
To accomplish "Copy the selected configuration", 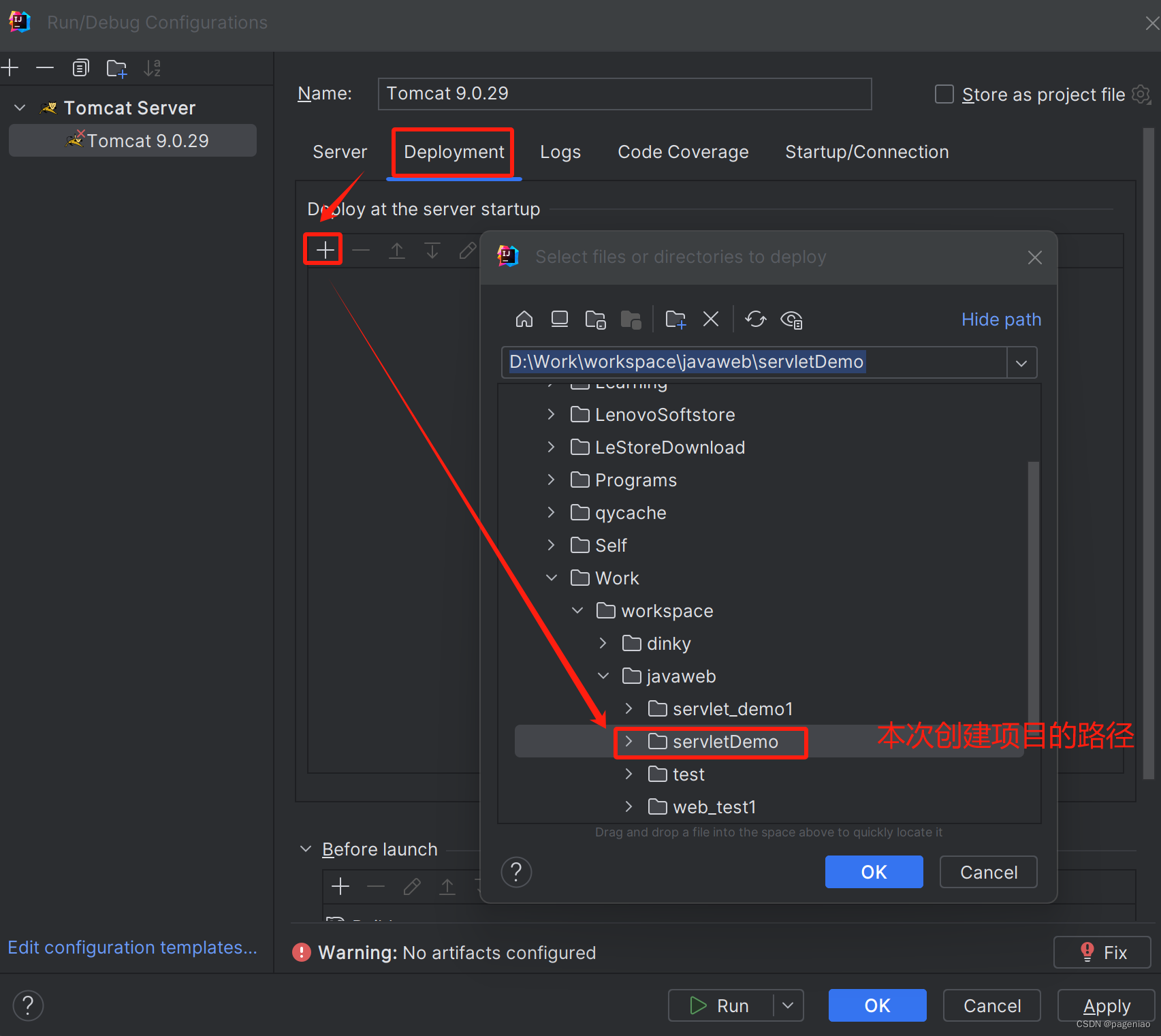I will 80,67.
